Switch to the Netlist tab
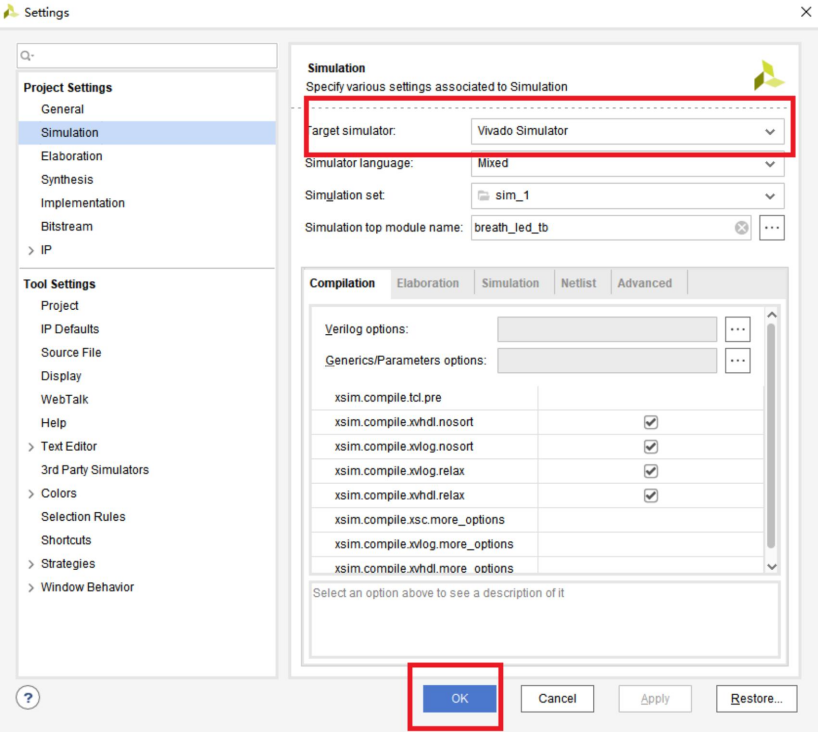 tap(578, 283)
